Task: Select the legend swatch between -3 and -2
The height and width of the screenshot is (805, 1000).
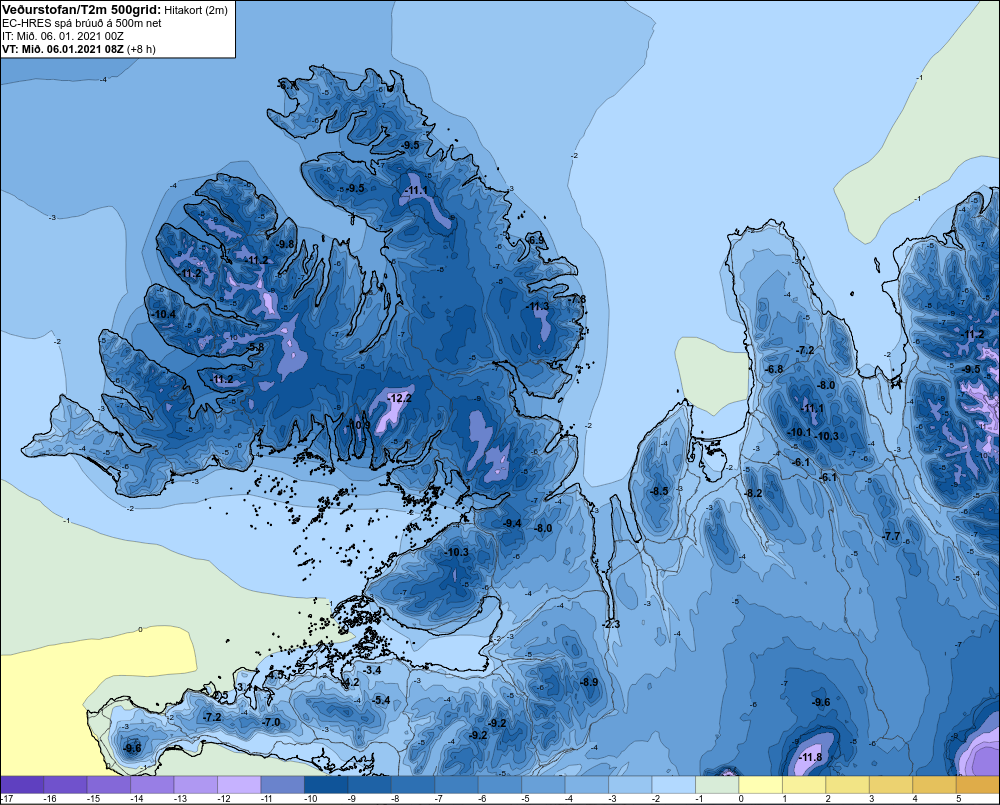Action: (630, 785)
